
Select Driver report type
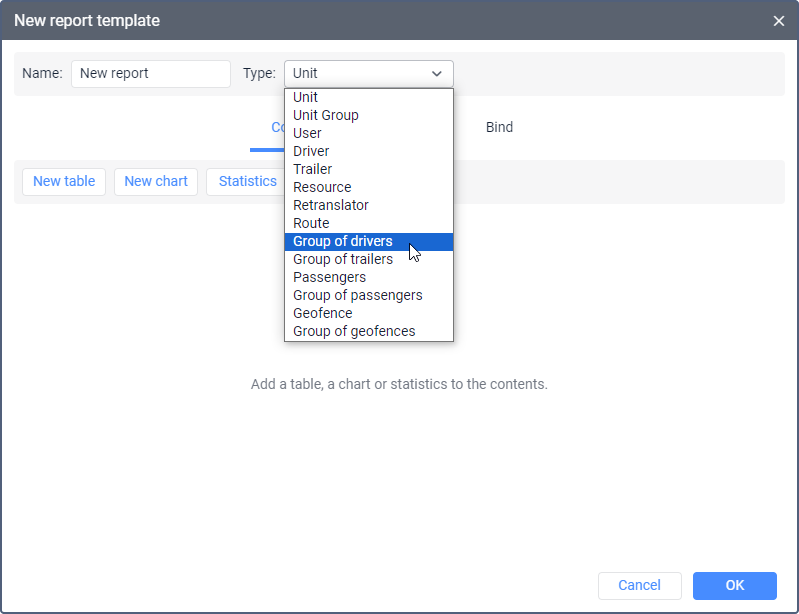(311, 151)
